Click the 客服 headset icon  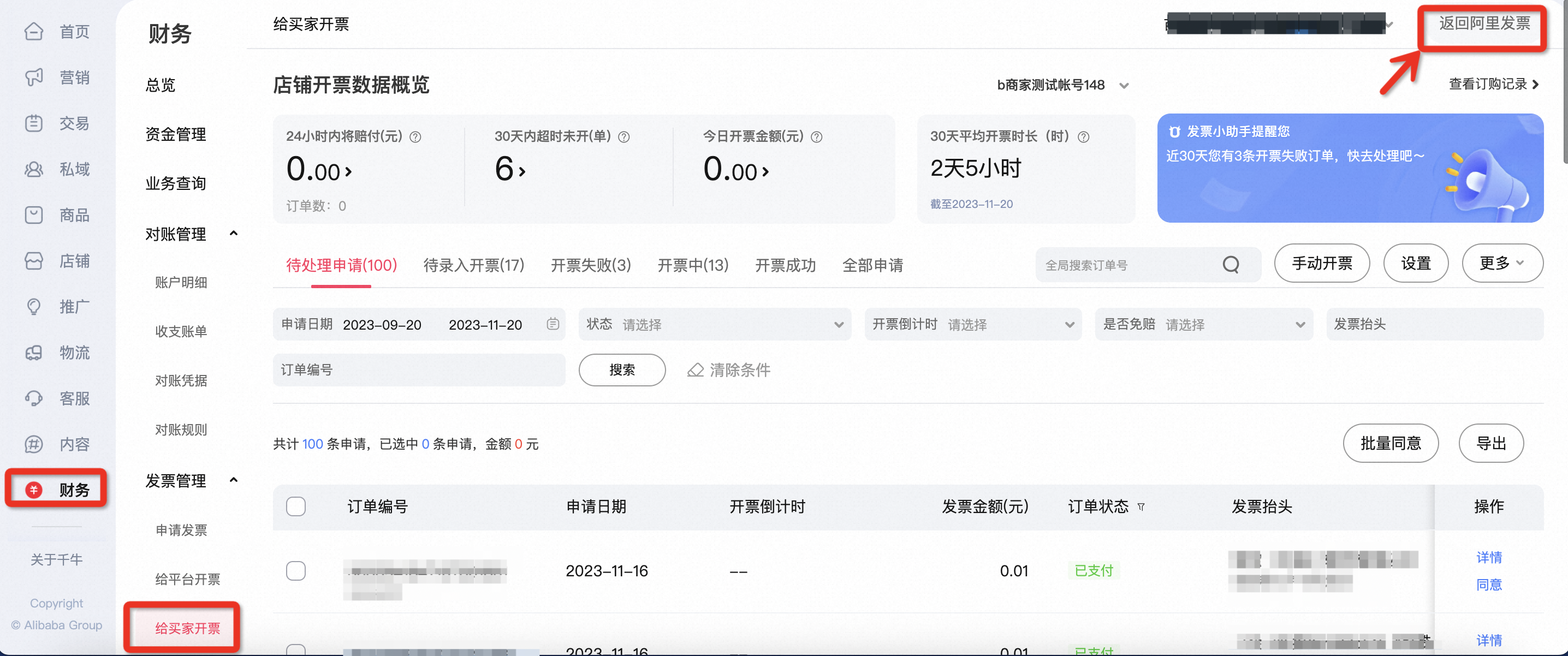click(34, 398)
